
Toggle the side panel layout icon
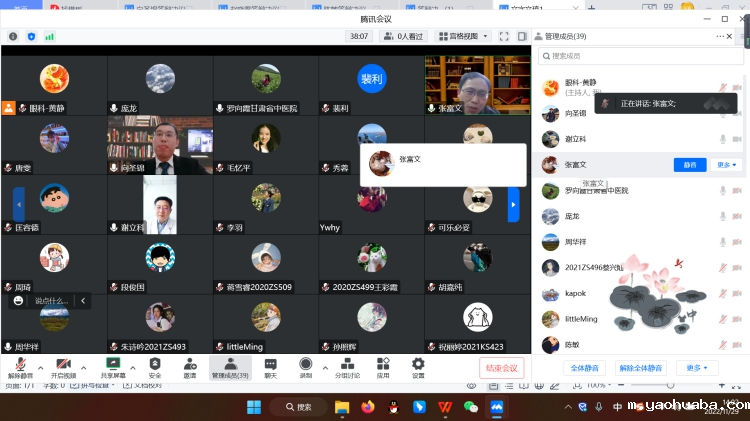tap(522, 36)
